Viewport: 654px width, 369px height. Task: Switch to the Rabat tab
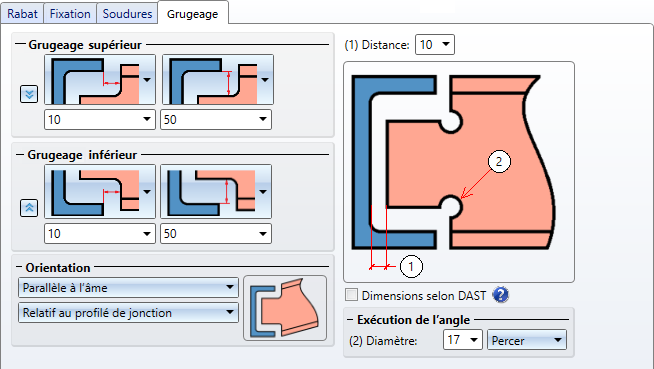point(22,14)
